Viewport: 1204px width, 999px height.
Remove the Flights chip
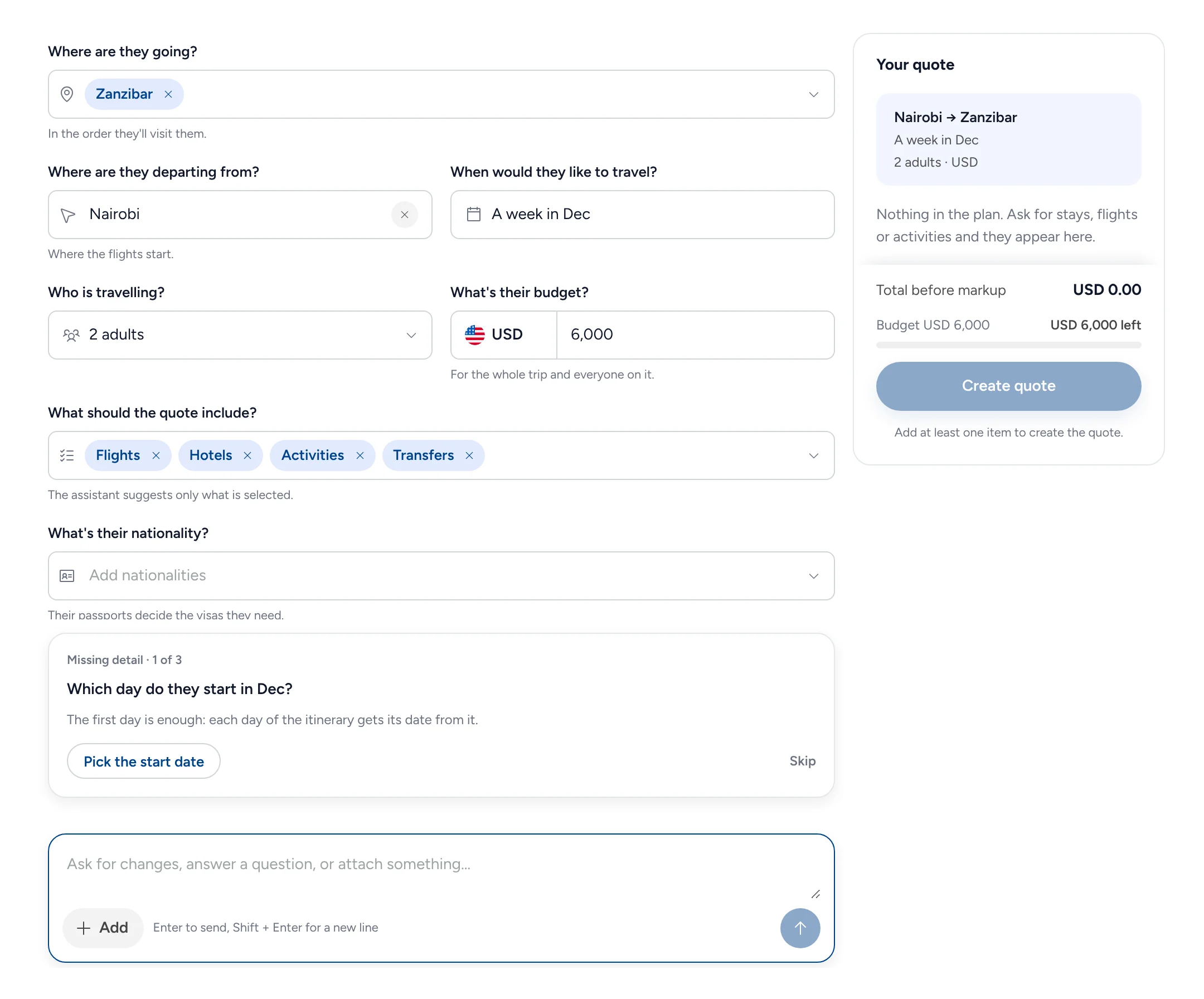point(156,455)
